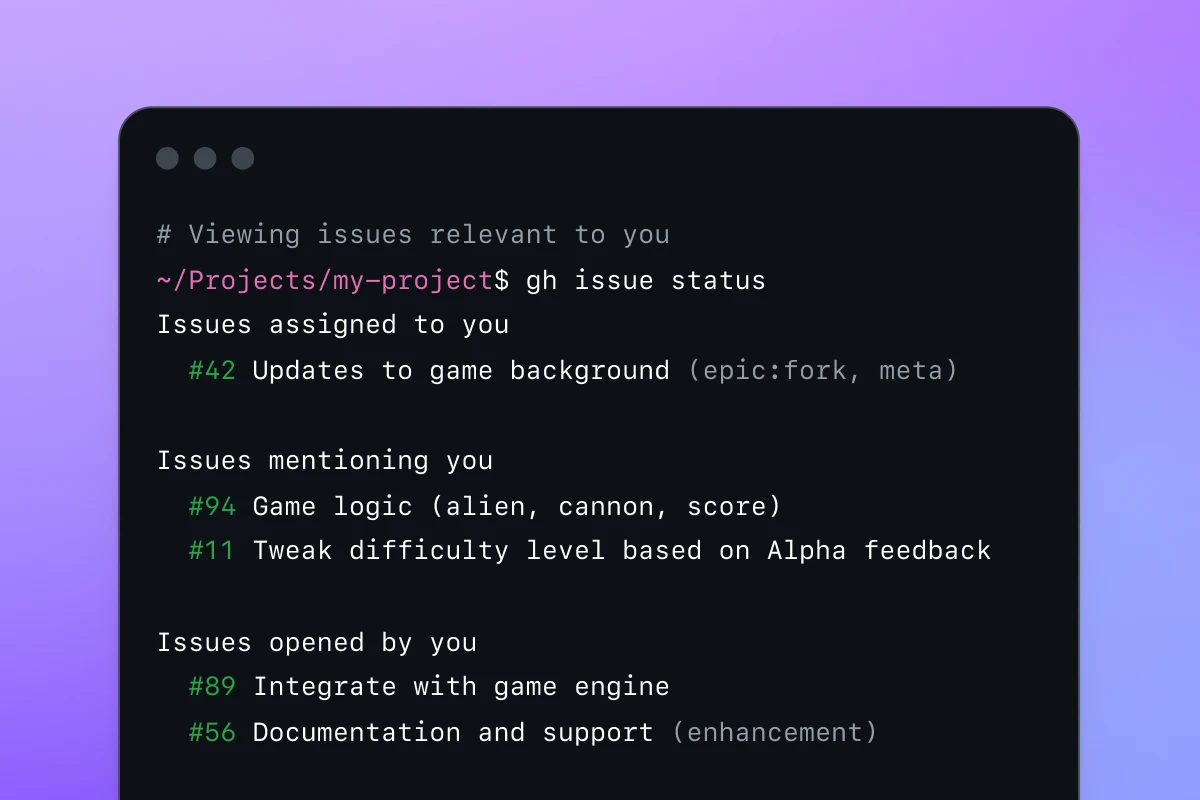Click 'Game logic (alien, cannon, score)' title
This screenshot has height=800, width=1200.
coord(517,507)
